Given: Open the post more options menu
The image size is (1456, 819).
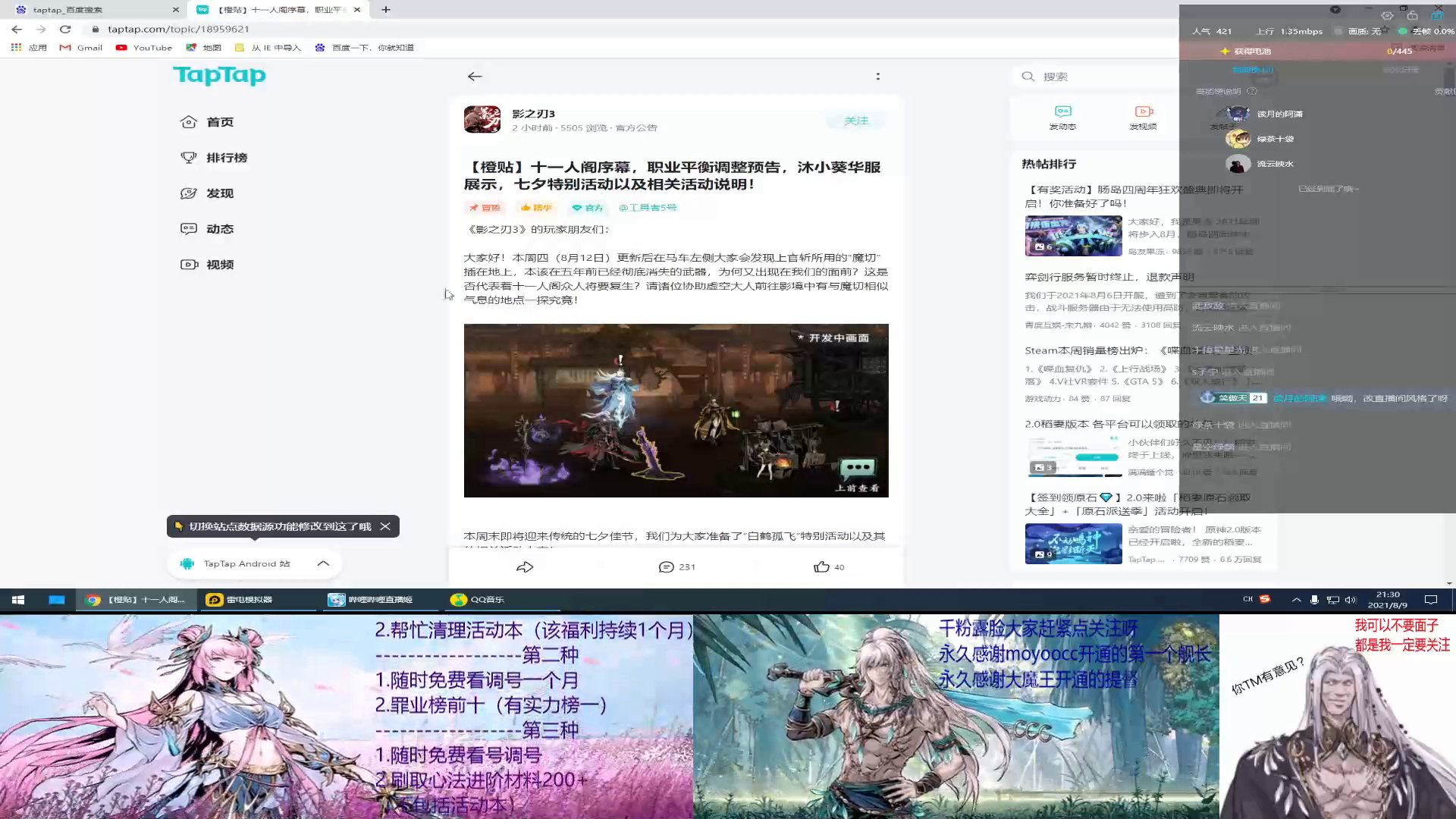Looking at the screenshot, I should [878, 76].
